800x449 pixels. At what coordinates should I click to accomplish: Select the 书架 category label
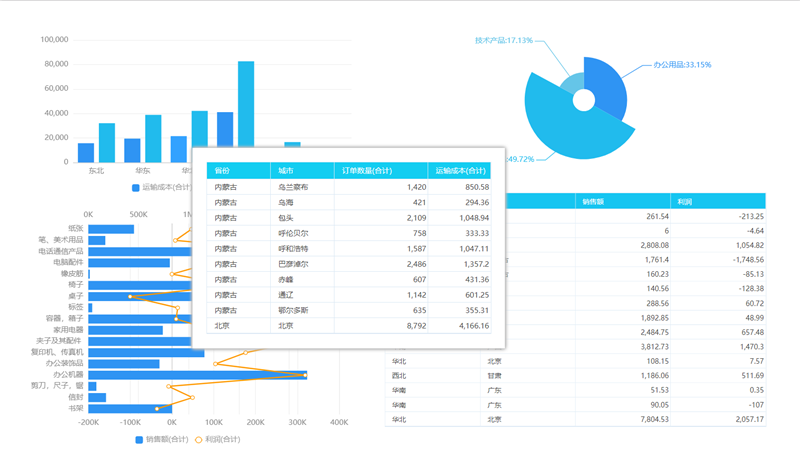coord(76,408)
